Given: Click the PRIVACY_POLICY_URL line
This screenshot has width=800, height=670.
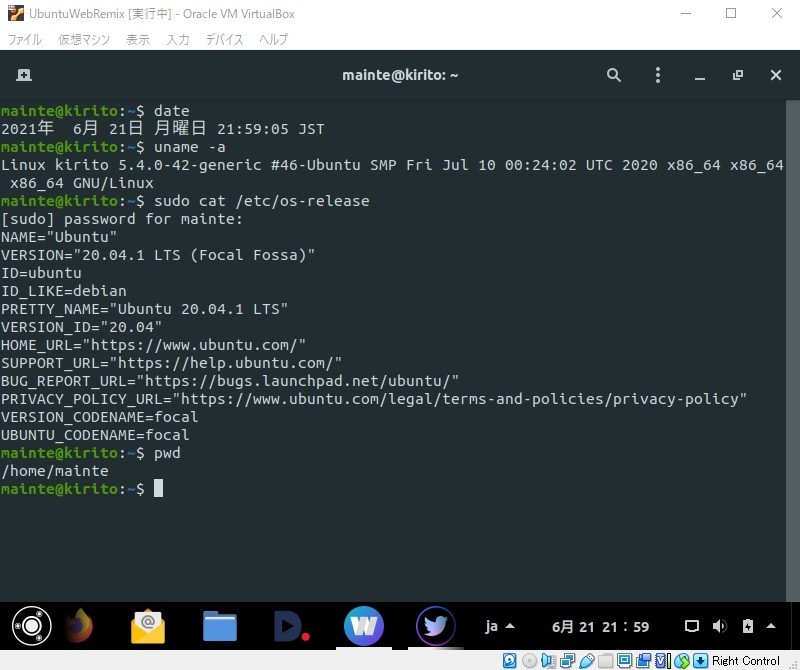Looking at the screenshot, I should point(373,399).
